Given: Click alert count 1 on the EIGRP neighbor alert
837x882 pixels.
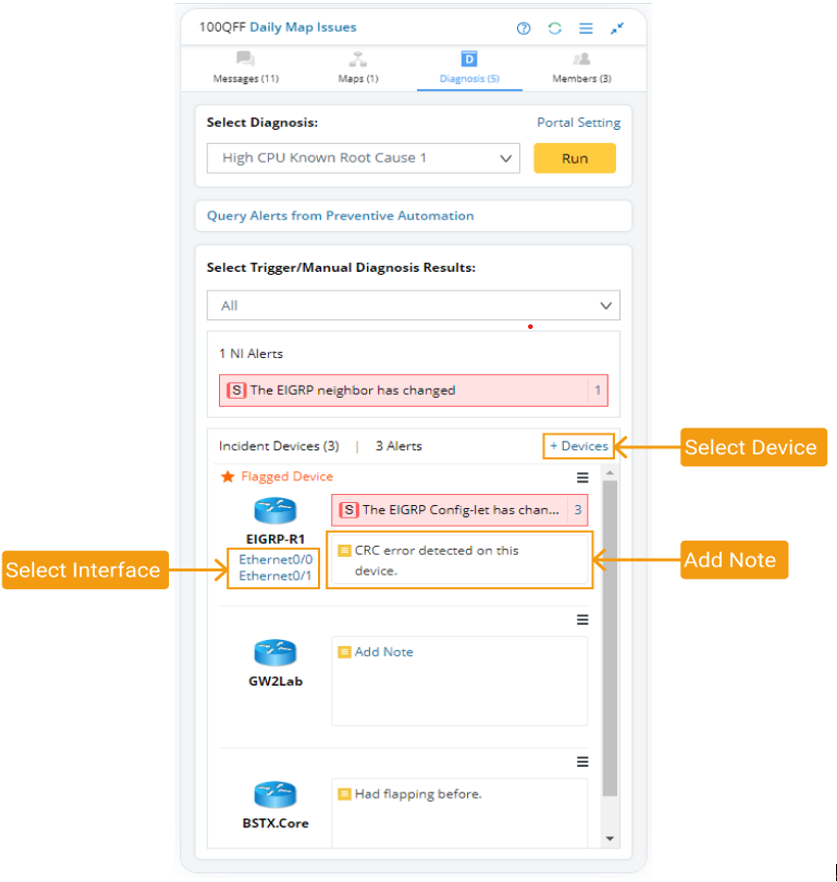Looking at the screenshot, I should [597, 390].
